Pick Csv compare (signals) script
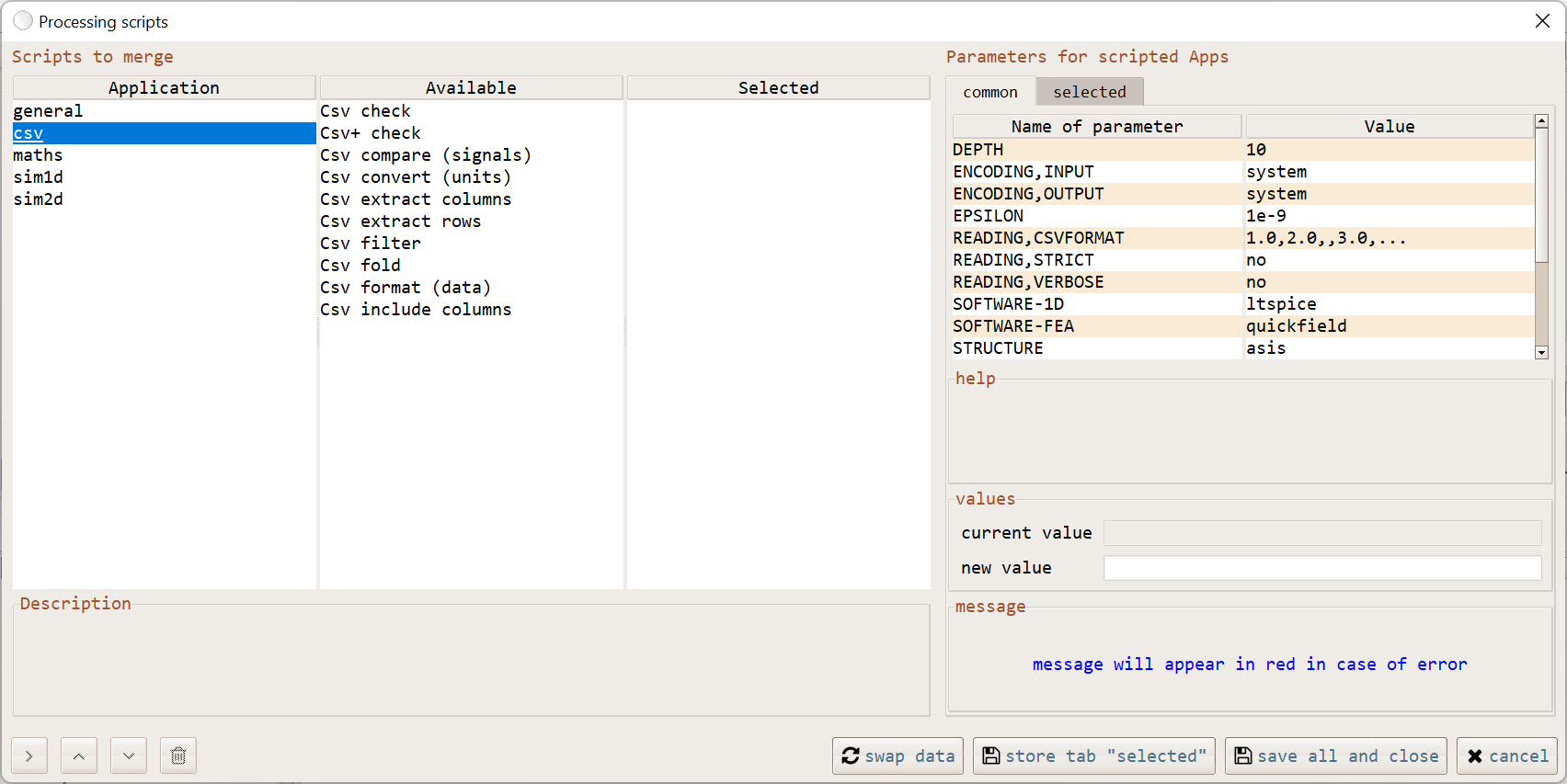Viewport: 1567px width, 784px height. pos(425,155)
